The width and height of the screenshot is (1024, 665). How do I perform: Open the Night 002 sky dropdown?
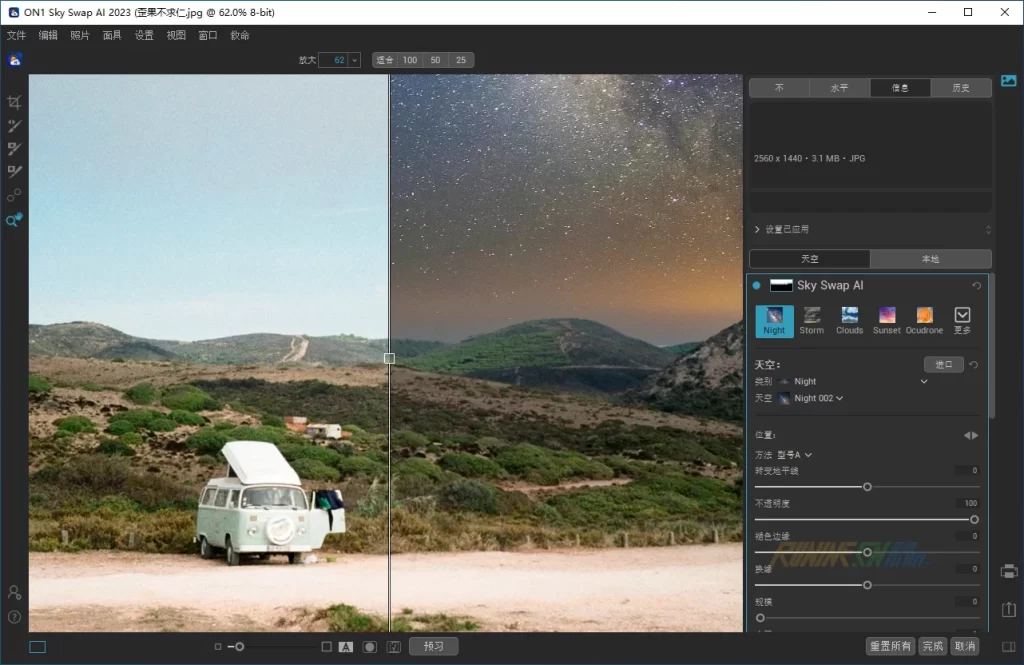pos(818,398)
